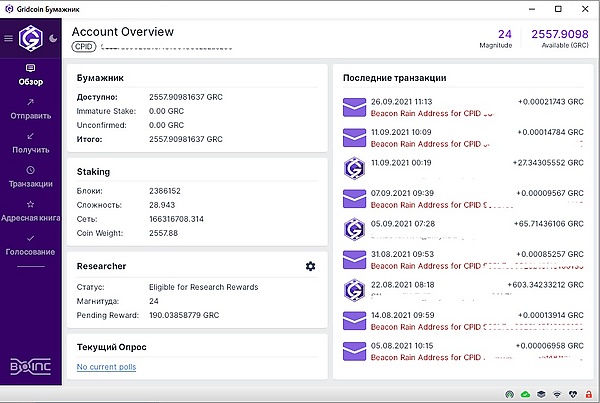This screenshot has height=403, width=600.
Task: Click the Итого total balance value
Action: point(186,139)
